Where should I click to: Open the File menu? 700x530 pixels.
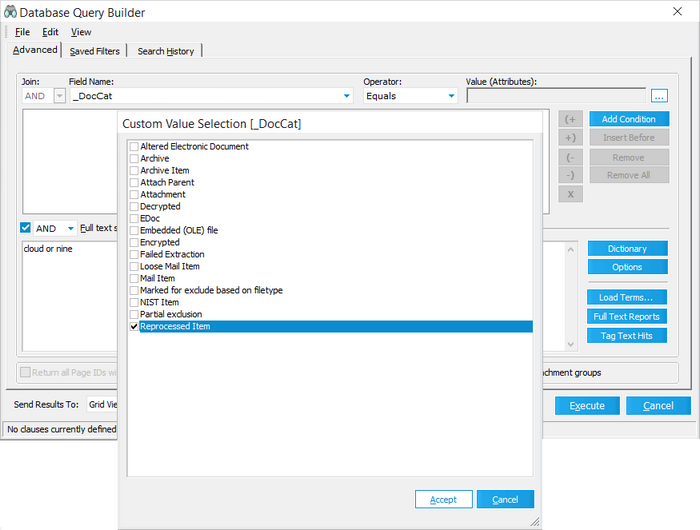(x=22, y=32)
